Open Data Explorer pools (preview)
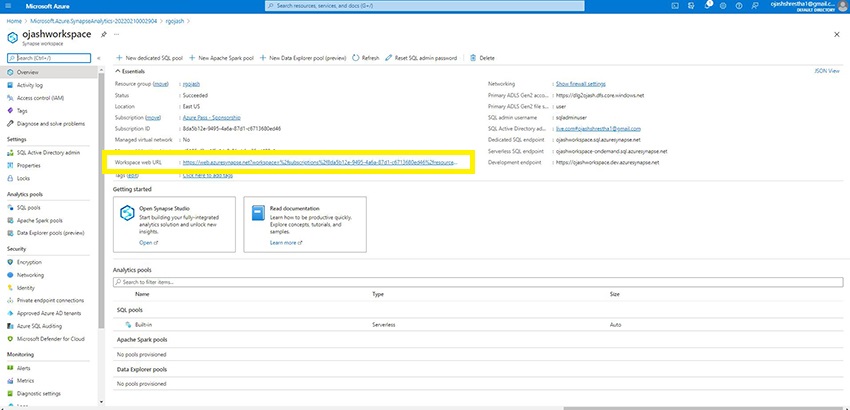 coord(49,233)
